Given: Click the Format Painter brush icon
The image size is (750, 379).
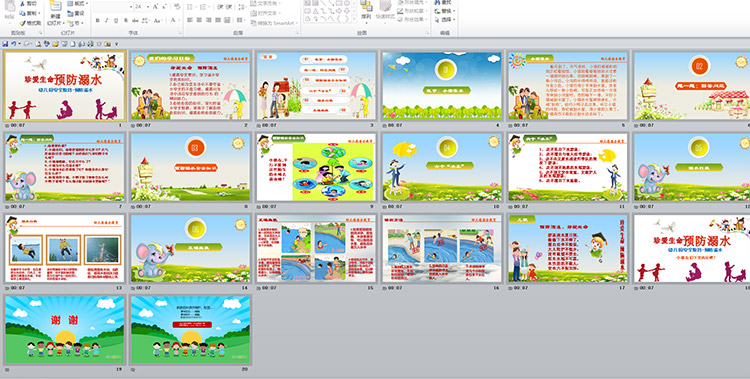Looking at the screenshot, I should pos(22,23).
